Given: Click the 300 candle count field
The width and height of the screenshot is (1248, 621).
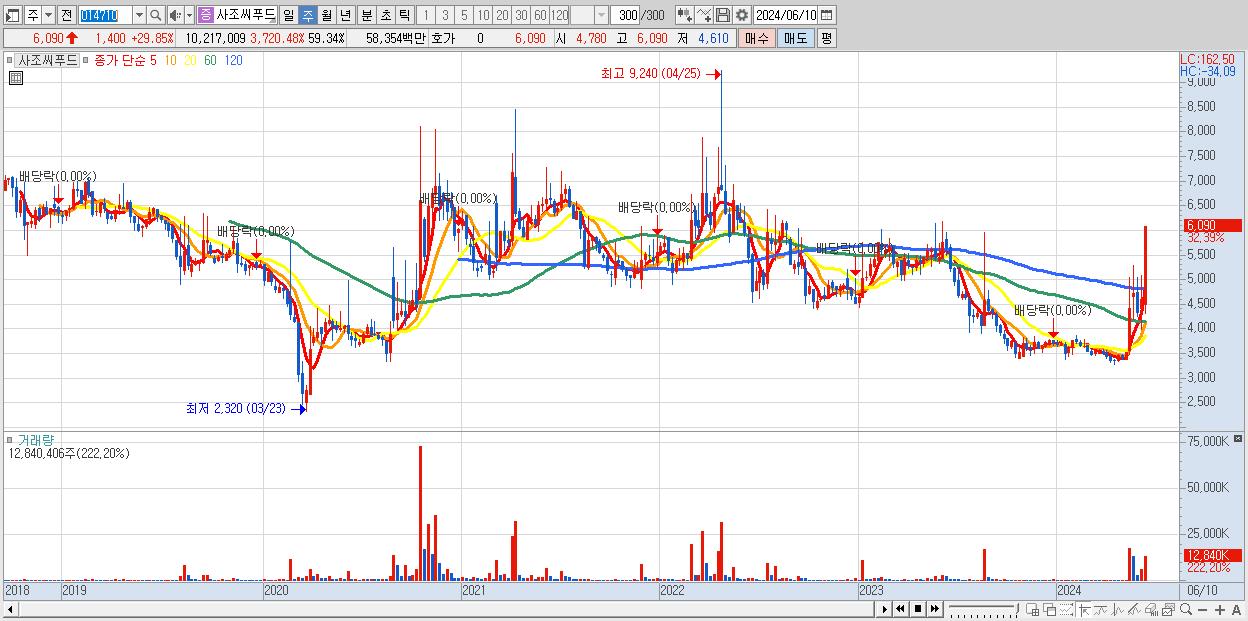Looking at the screenshot, I should tap(625, 15).
